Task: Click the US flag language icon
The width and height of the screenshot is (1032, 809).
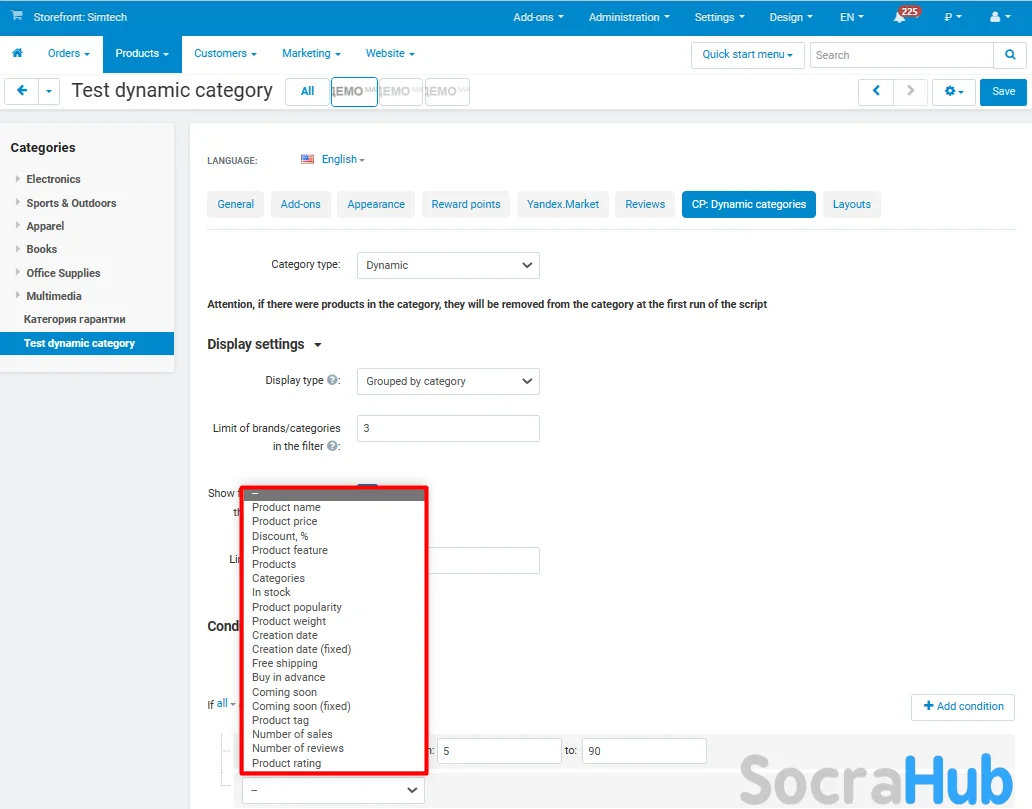Action: tap(307, 159)
